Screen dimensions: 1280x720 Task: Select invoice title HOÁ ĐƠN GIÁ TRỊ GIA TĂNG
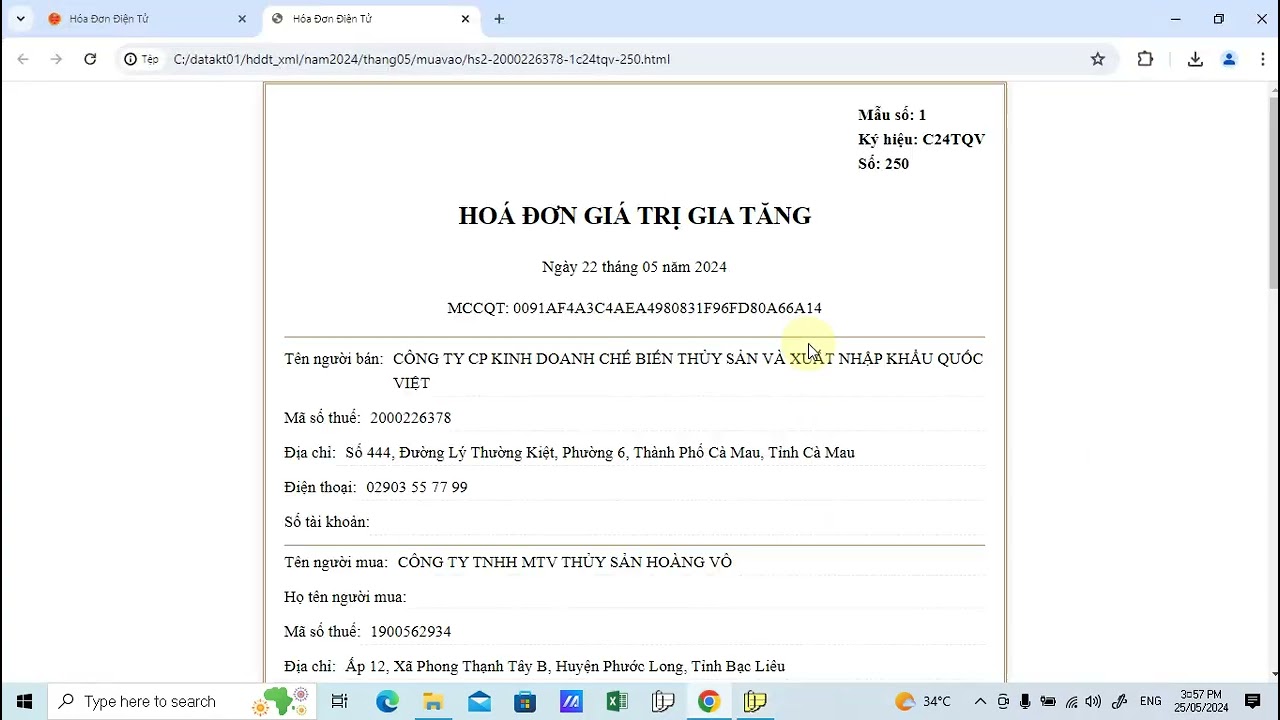tap(634, 216)
